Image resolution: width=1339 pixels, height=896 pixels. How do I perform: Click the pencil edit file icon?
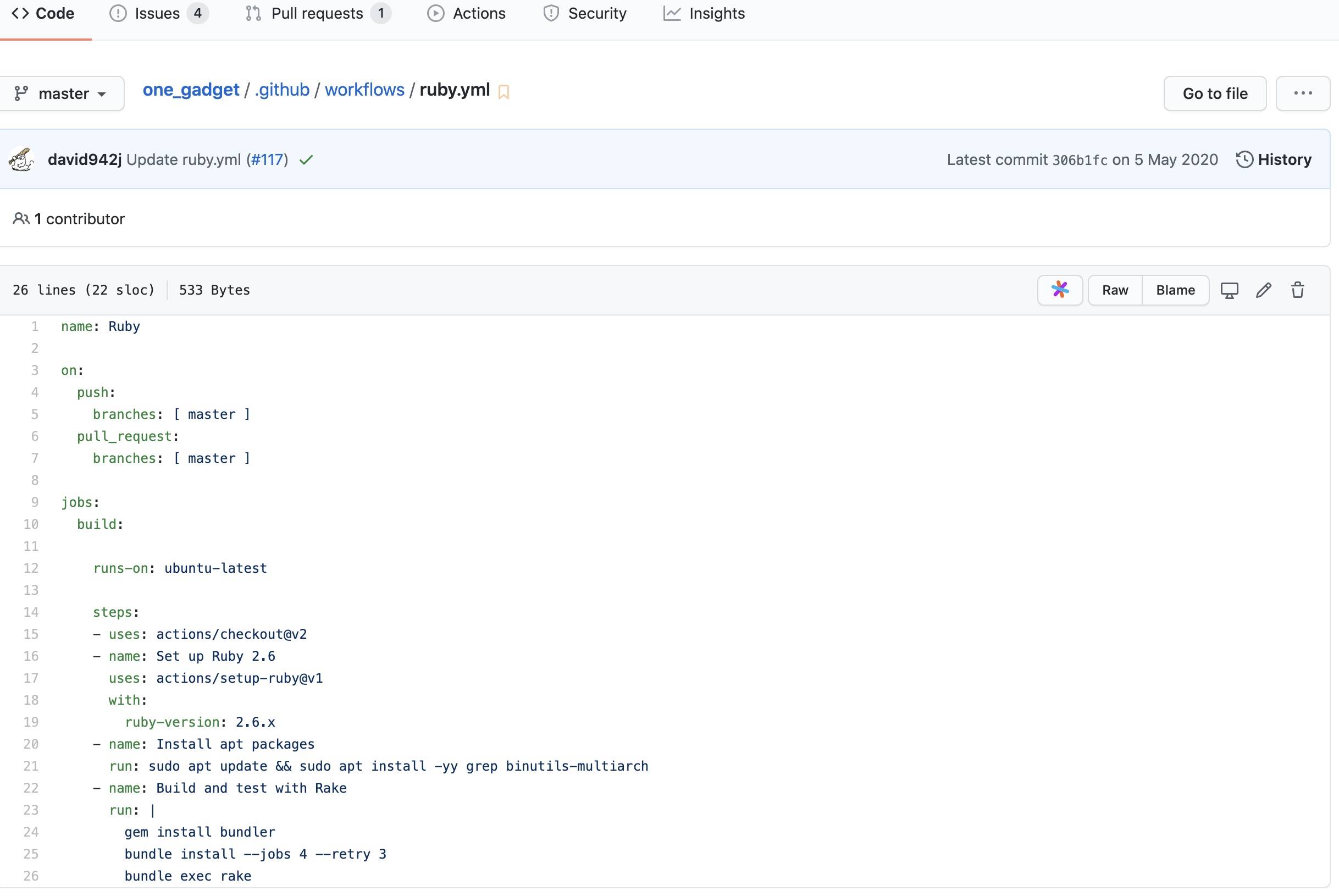(1263, 290)
